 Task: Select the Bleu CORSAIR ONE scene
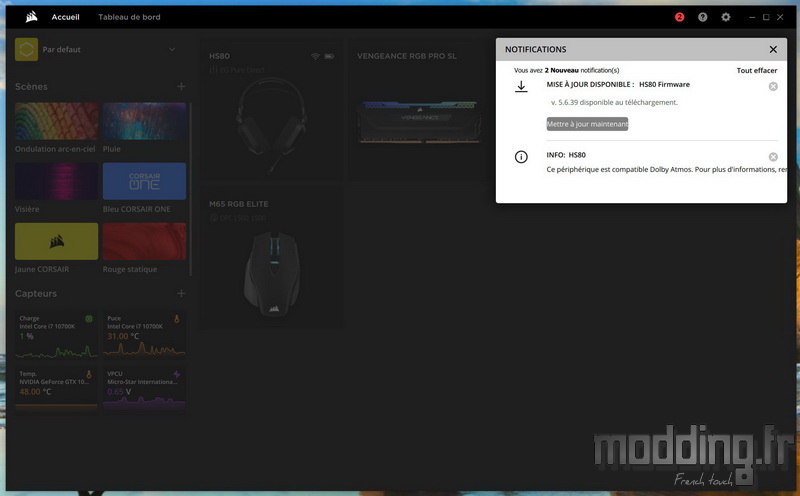(144, 181)
